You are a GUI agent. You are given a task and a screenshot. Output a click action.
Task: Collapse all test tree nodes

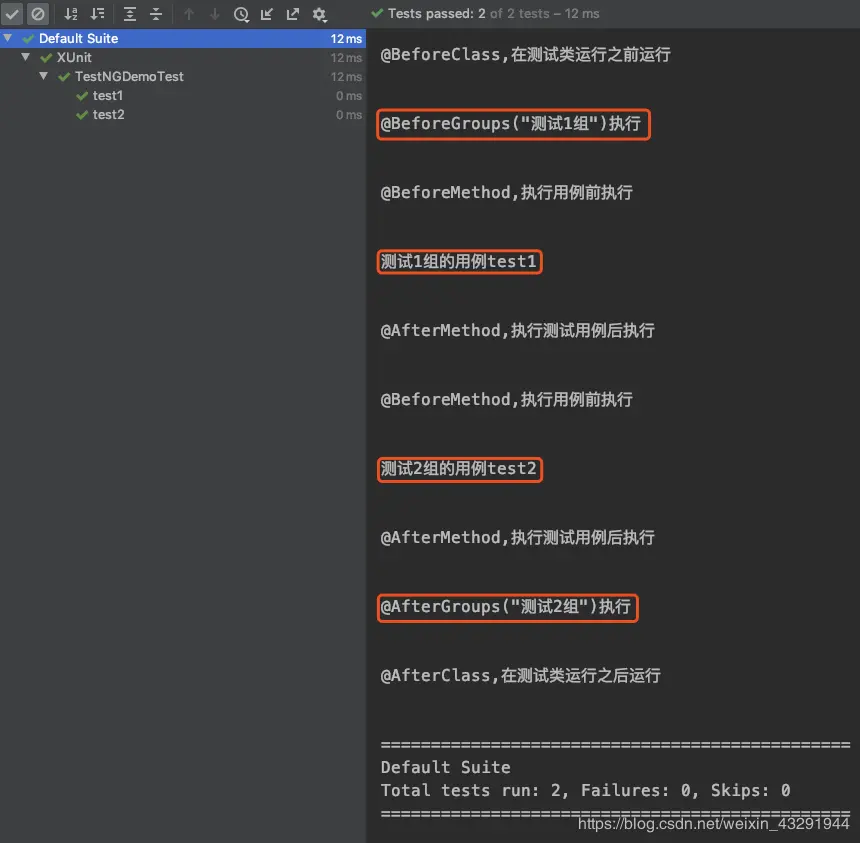click(x=156, y=14)
